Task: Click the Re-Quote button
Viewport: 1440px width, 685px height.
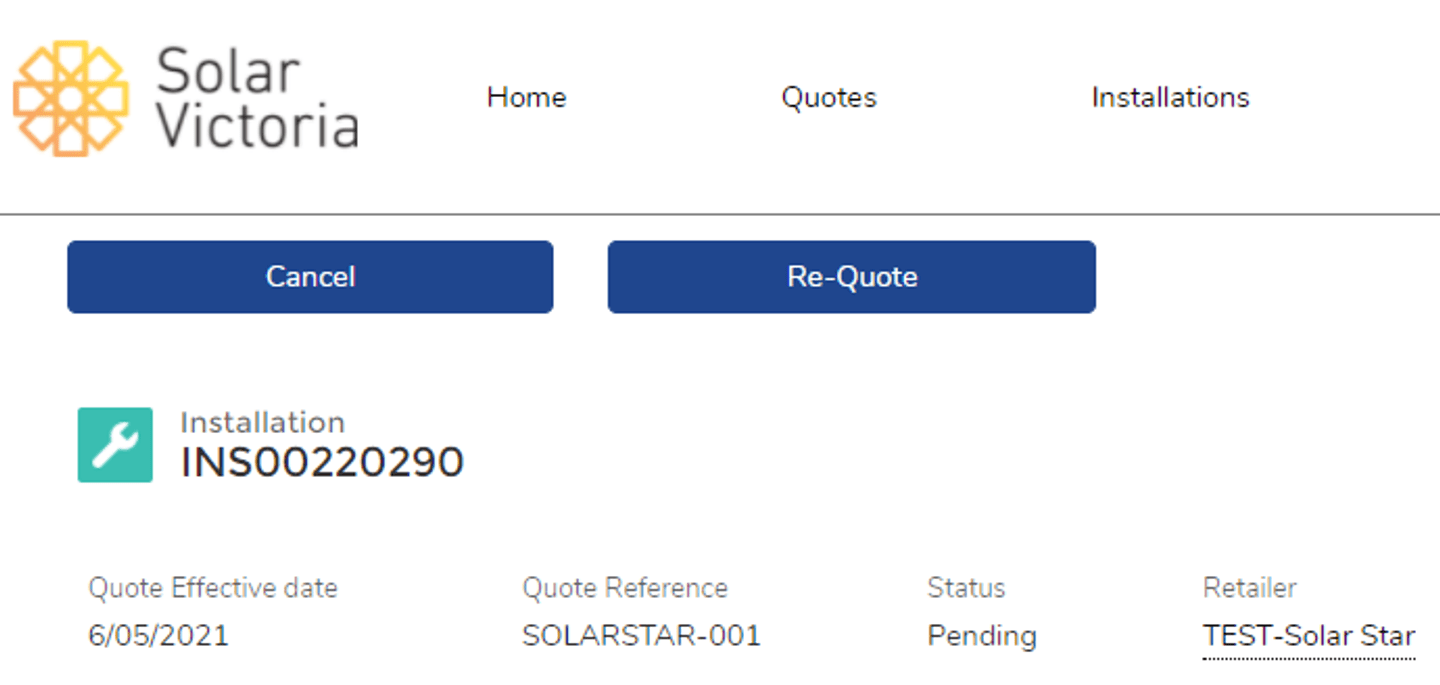Action: (851, 277)
